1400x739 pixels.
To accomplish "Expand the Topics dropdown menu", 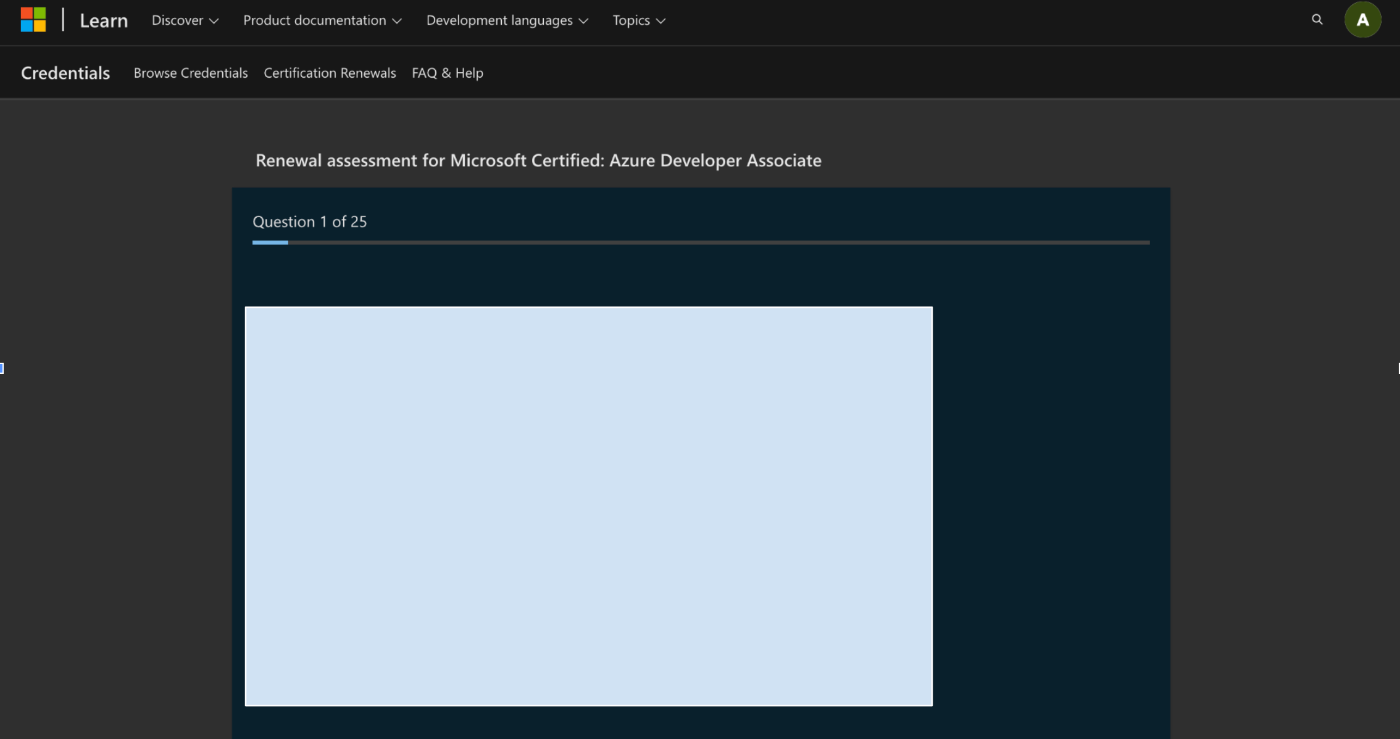I will coord(639,20).
